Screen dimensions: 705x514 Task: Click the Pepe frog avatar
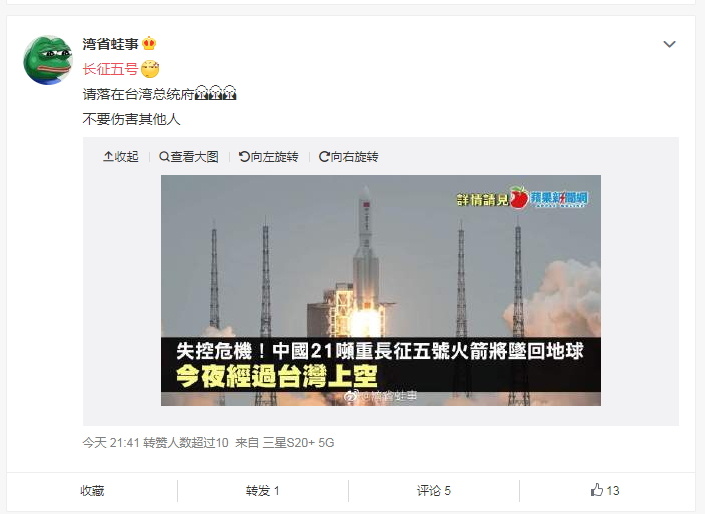click(x=48, y=60)
